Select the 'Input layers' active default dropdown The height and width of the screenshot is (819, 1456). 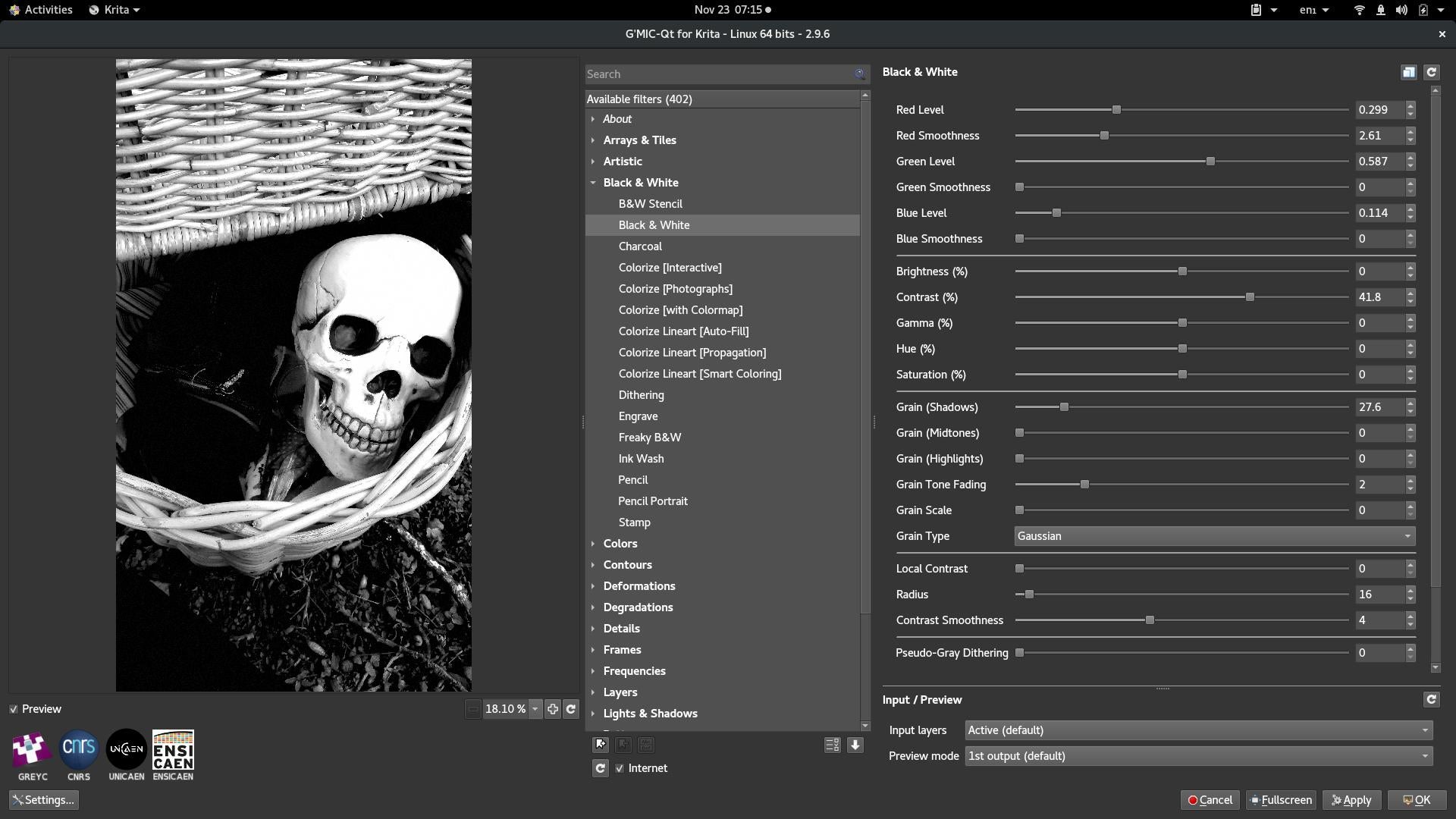click(x=1196, y=729)
